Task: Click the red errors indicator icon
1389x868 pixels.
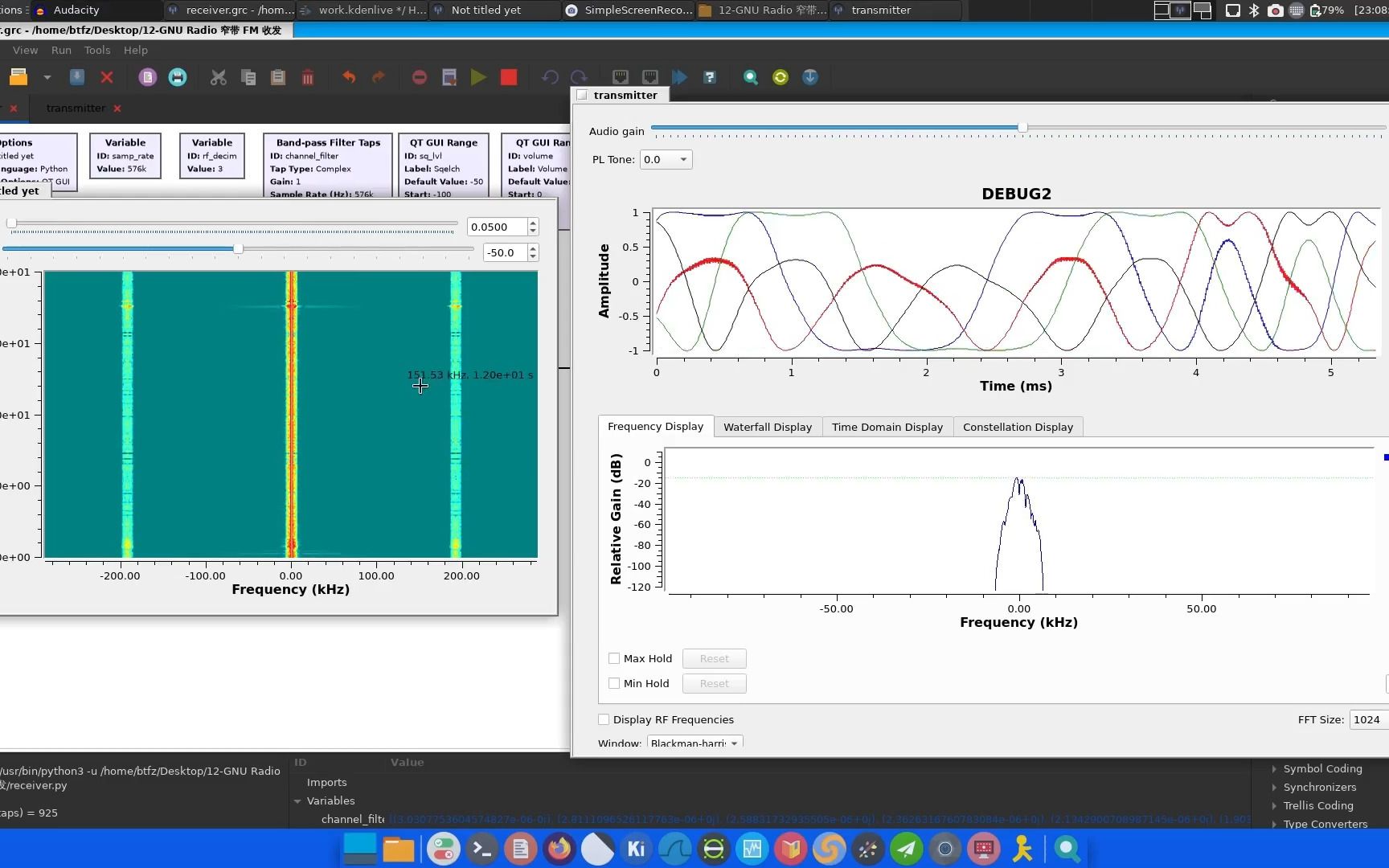Action: (x=420, y=77)
